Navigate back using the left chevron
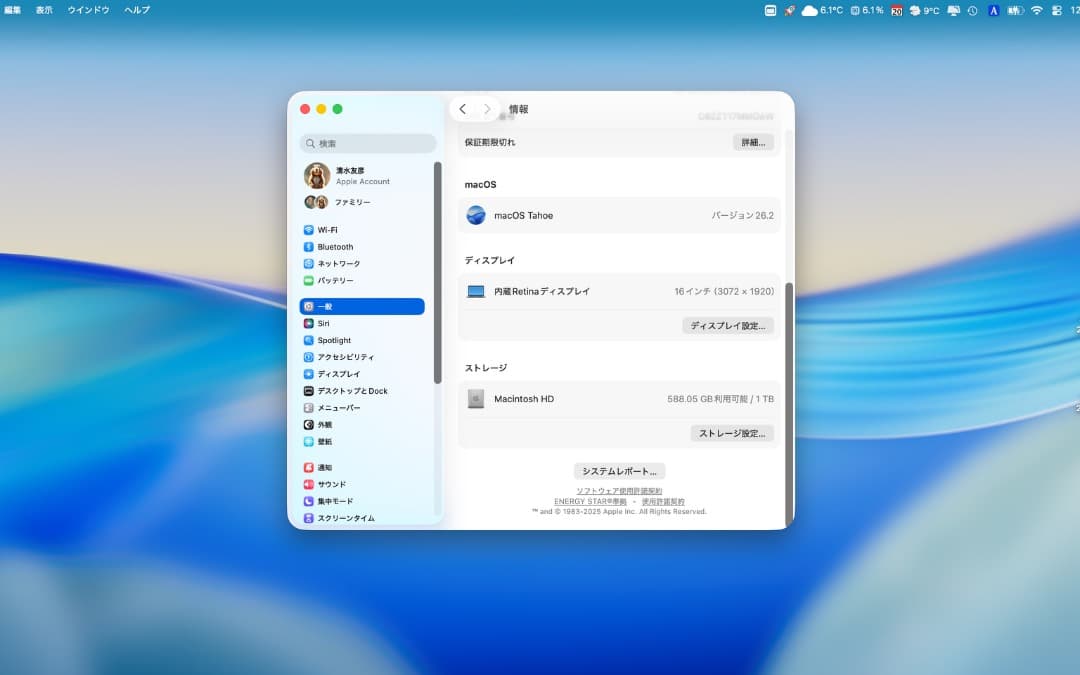Screen dimensions: 1080x675 (463, 108)
